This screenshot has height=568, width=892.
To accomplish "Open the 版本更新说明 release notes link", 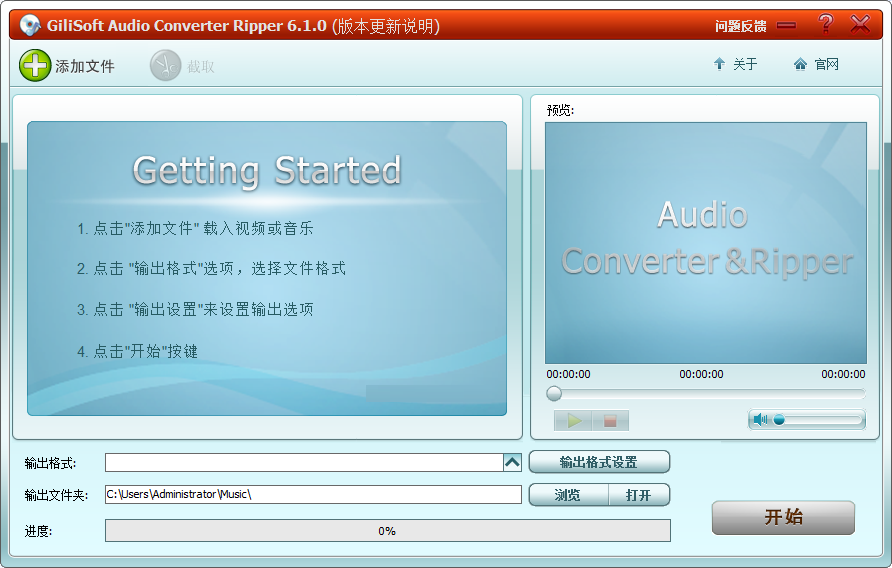I will [x=386, y=26].
